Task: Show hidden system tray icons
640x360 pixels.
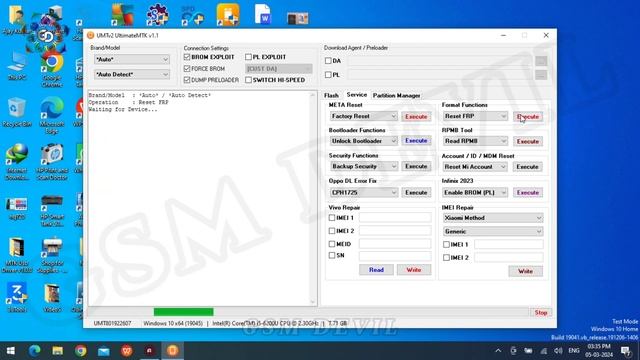Action: (498, 351)
